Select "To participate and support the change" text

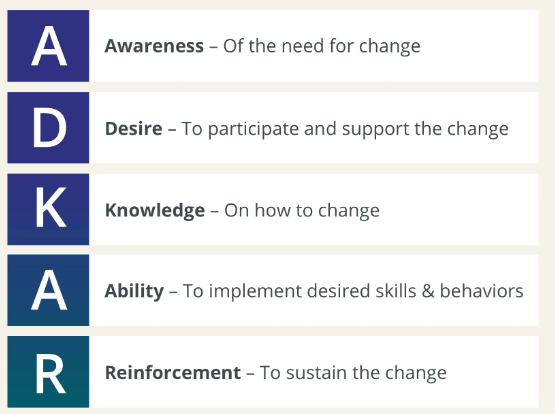[x=345, y=129]
